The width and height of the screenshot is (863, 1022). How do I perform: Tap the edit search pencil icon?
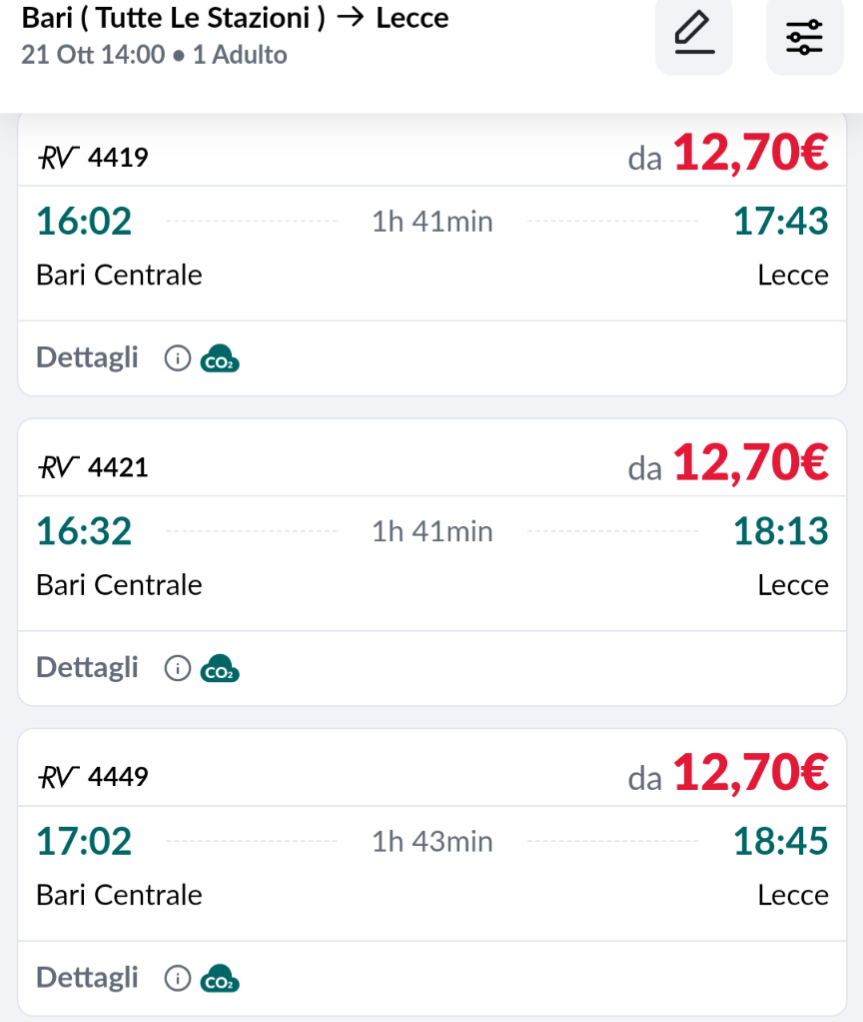[694, 36]
